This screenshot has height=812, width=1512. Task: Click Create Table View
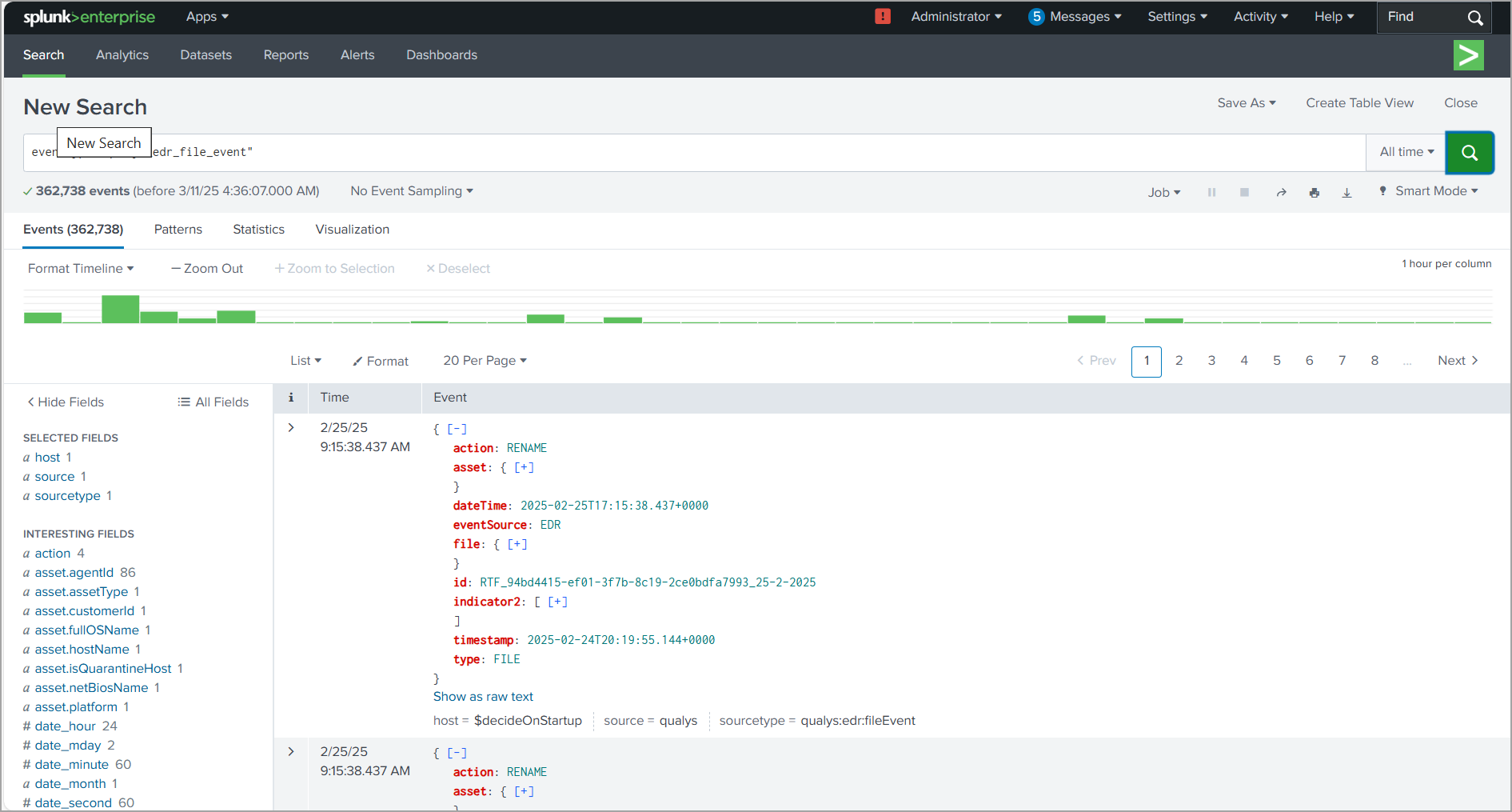click(1359, 103)
